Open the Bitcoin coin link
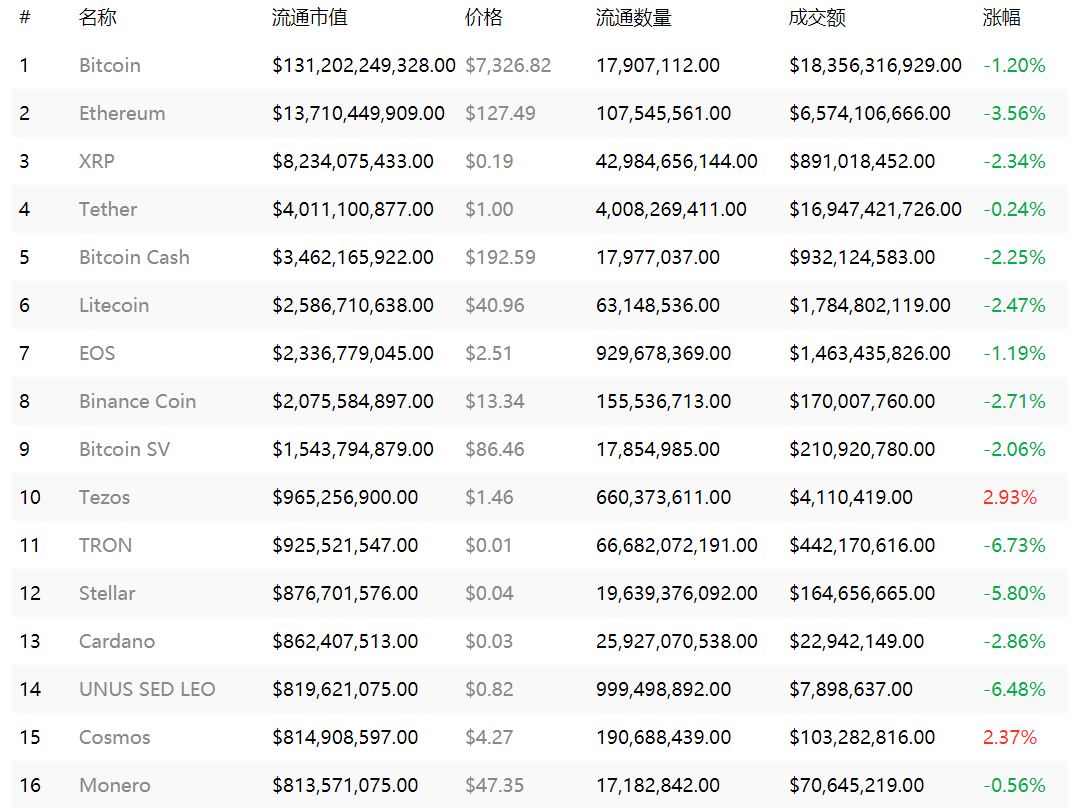Screen dimensions: 1068x808 (110, 65)
